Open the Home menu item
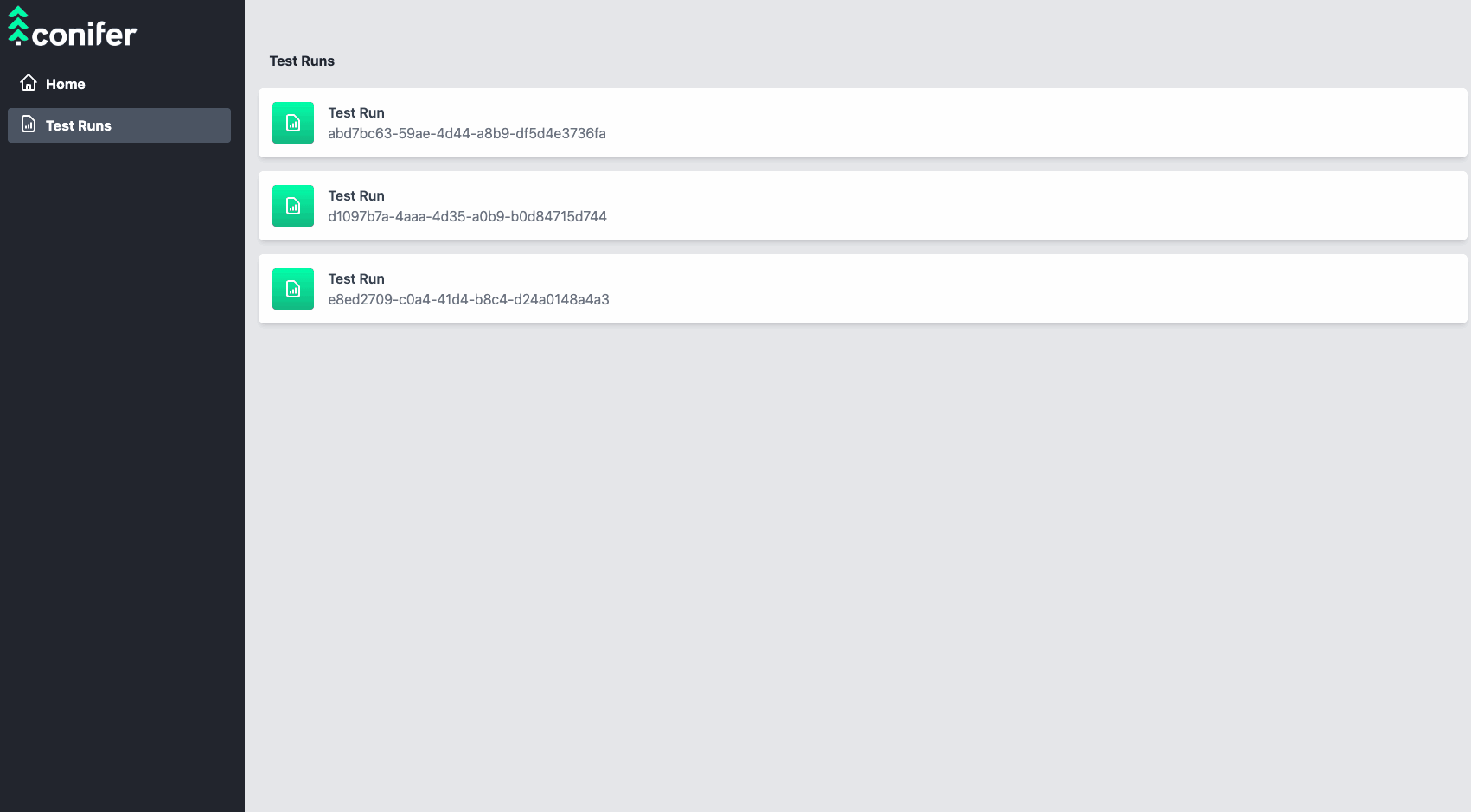 (x=119, y=84)
